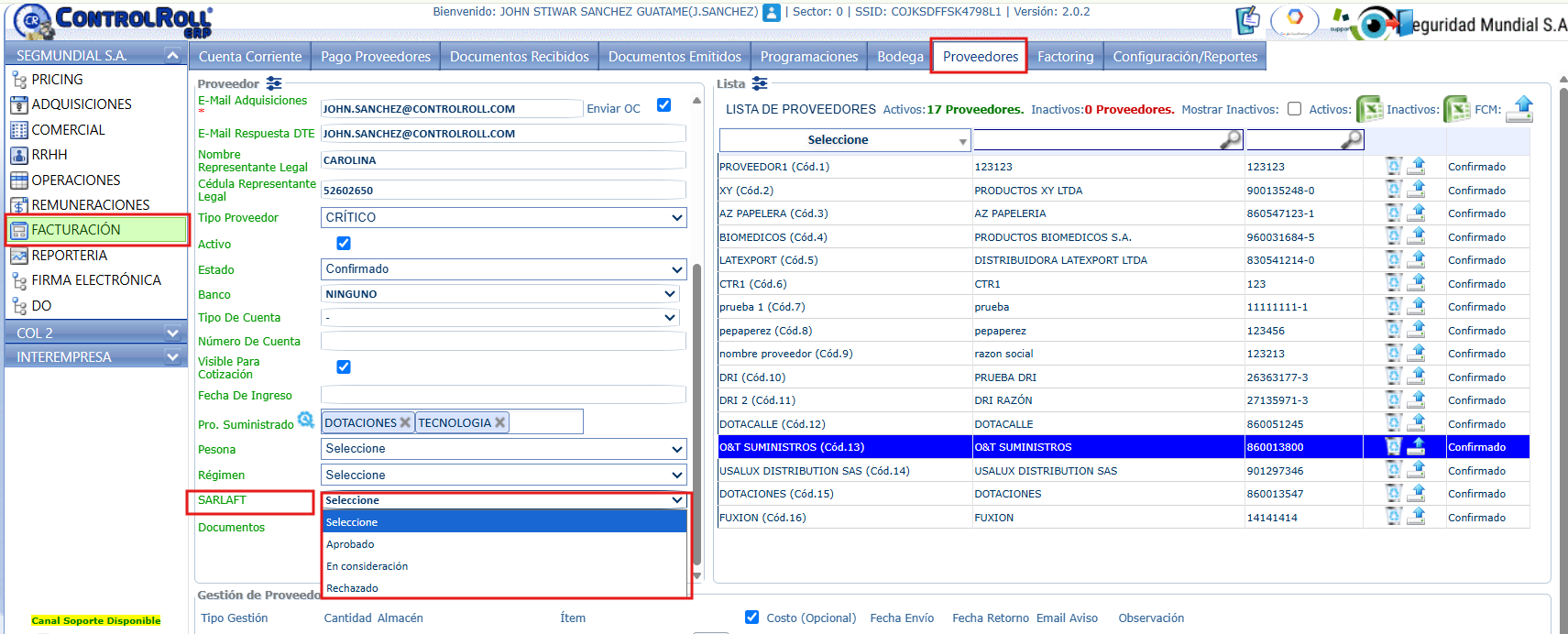Click the Proveedor panel settings slider icon
Viewport: 1568px width, 634px height.
click(273, 83)
